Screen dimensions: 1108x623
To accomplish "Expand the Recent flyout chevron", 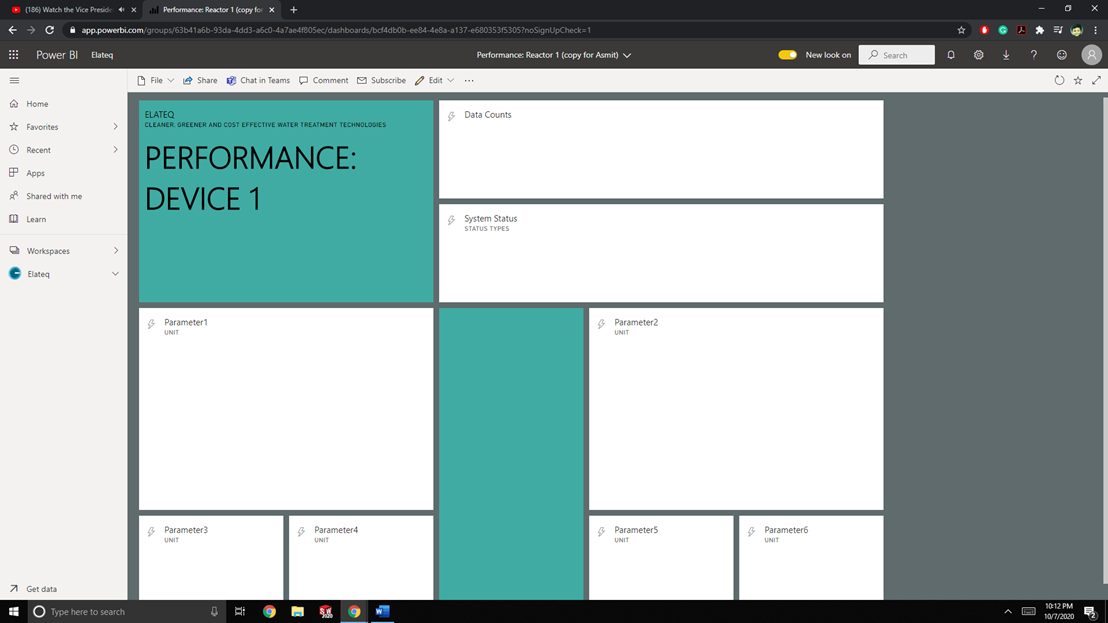I will [x=115, y=150].
